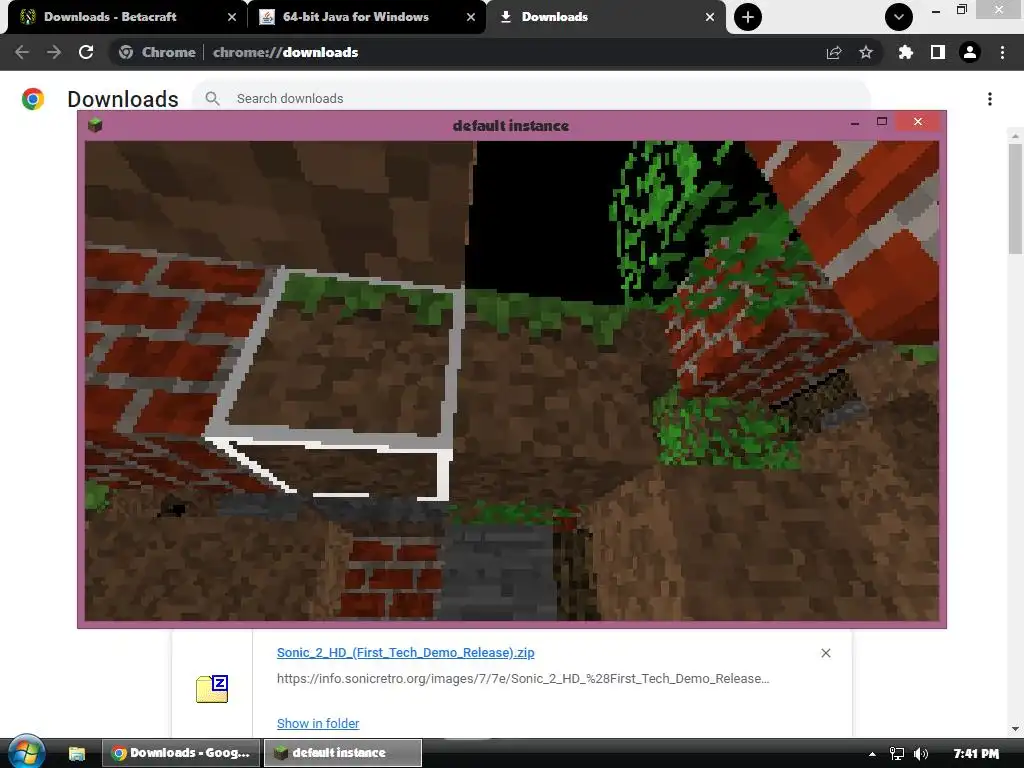This screenshot has height=768, width=1024.
Task: Click Show in folder link
Action: tap(318, 724)
